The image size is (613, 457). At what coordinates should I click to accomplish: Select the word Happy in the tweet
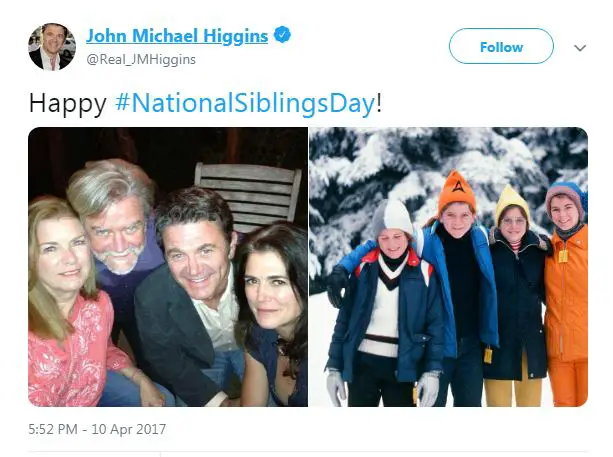pyautogui.click(x=68, y=104)
